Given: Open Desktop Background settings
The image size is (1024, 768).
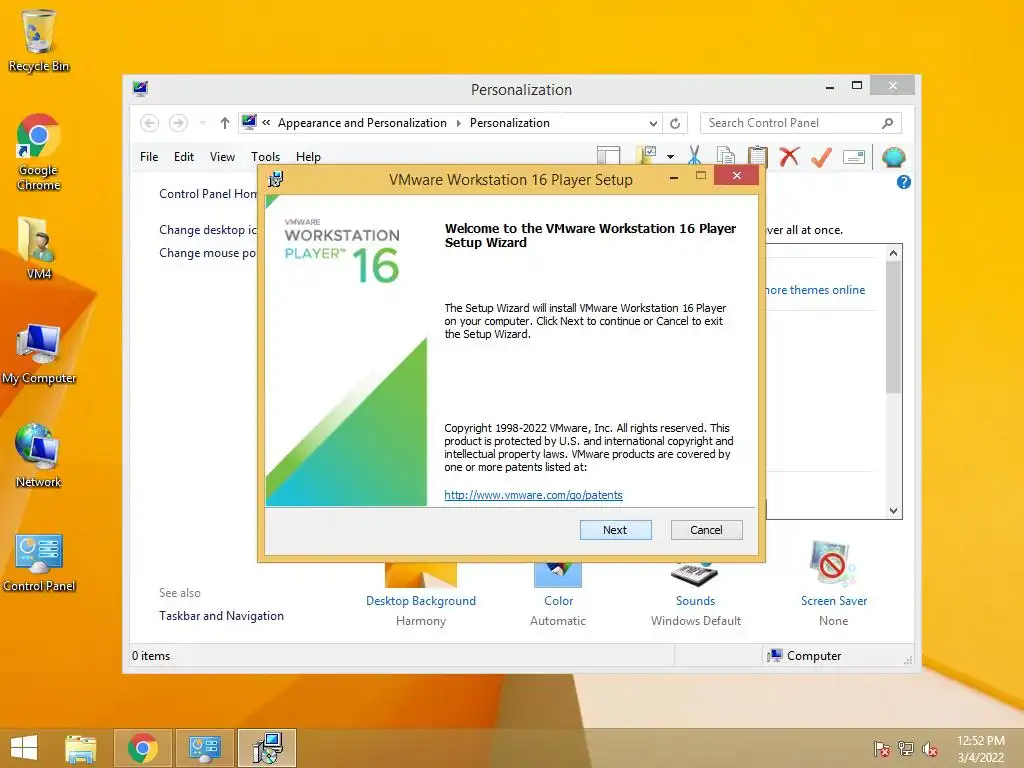Looking at the screenshot, I should [421, 601].
